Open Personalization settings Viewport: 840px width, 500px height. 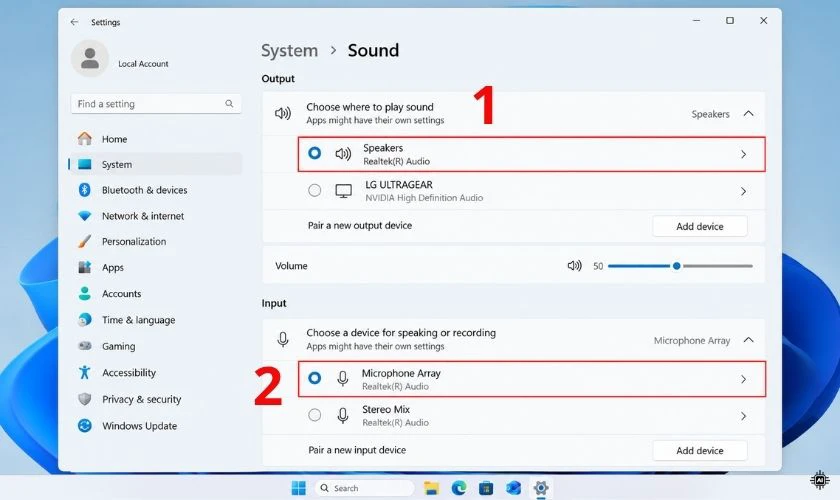tap(155, 241)
